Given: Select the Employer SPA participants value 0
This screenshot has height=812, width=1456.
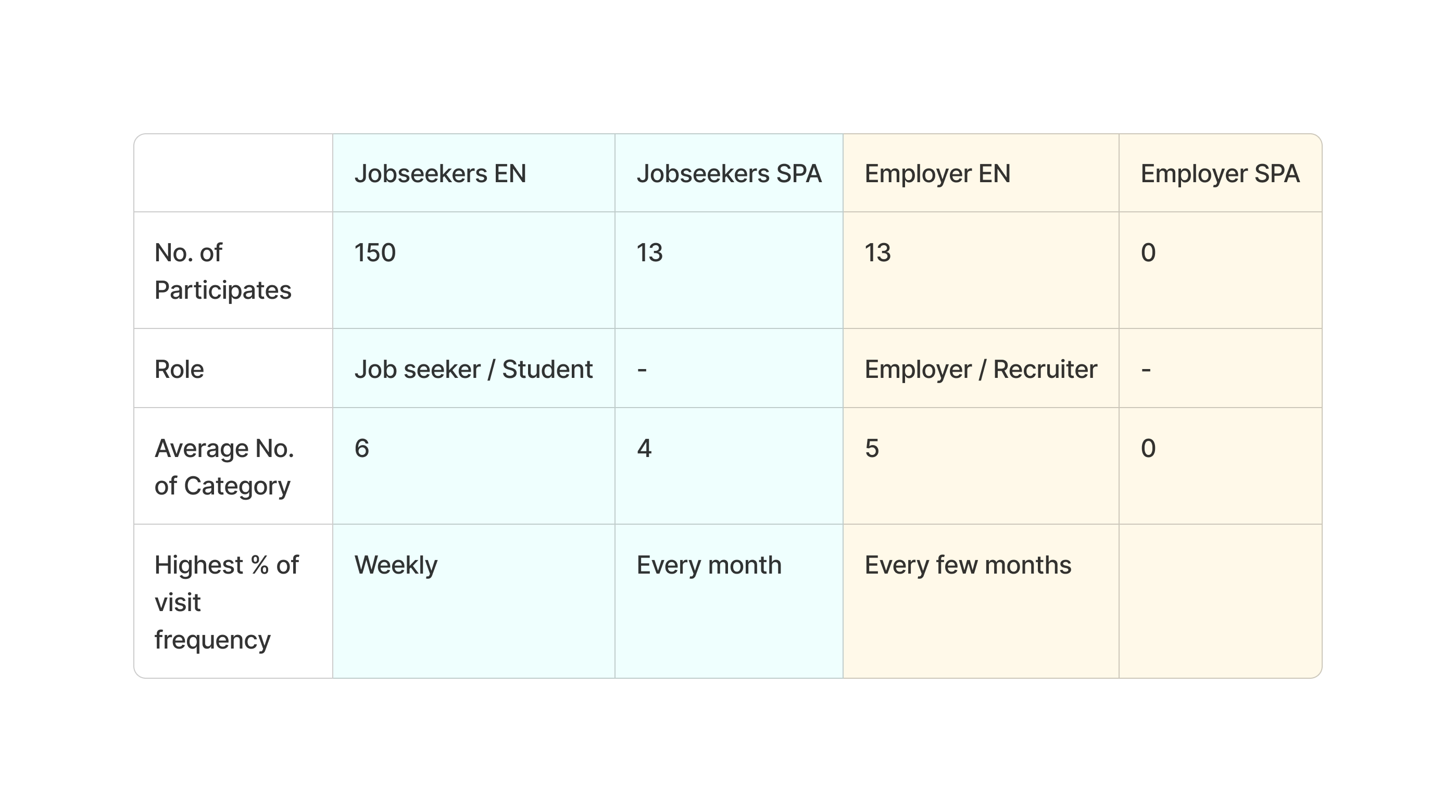Looking at the screenshot, I should [1148, 252].
